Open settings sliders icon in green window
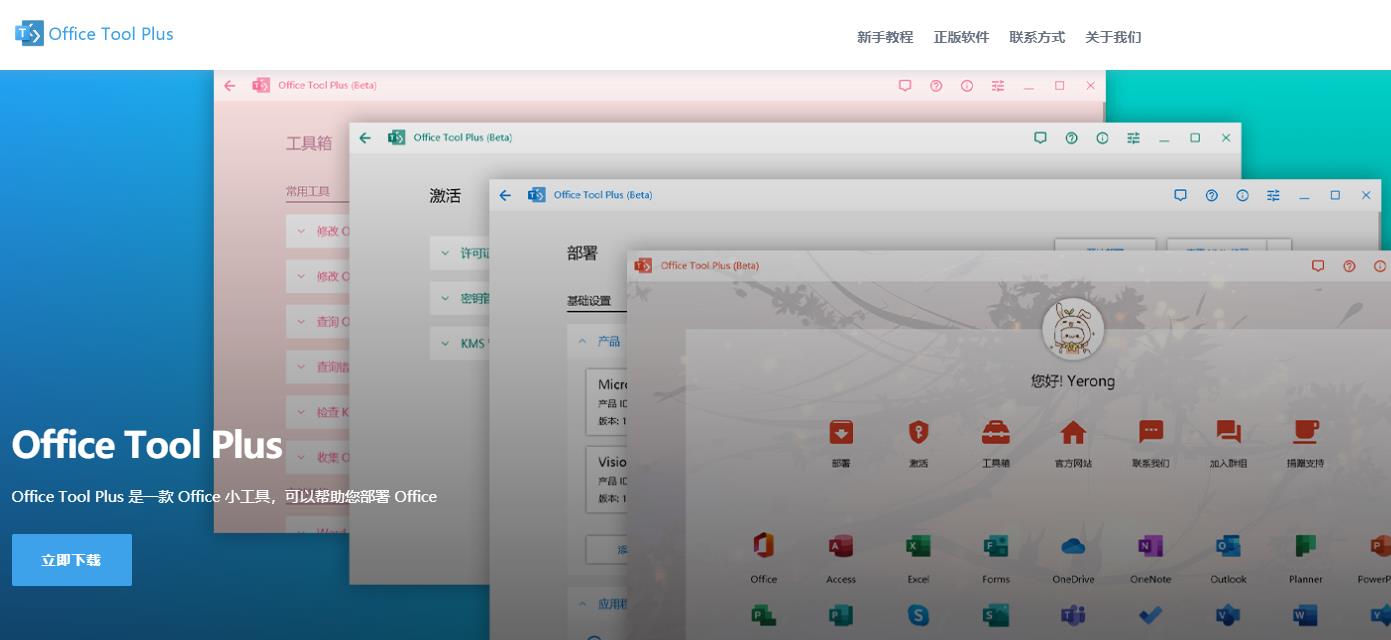Screen dimensions: 1391x640 coord(1133,138)
